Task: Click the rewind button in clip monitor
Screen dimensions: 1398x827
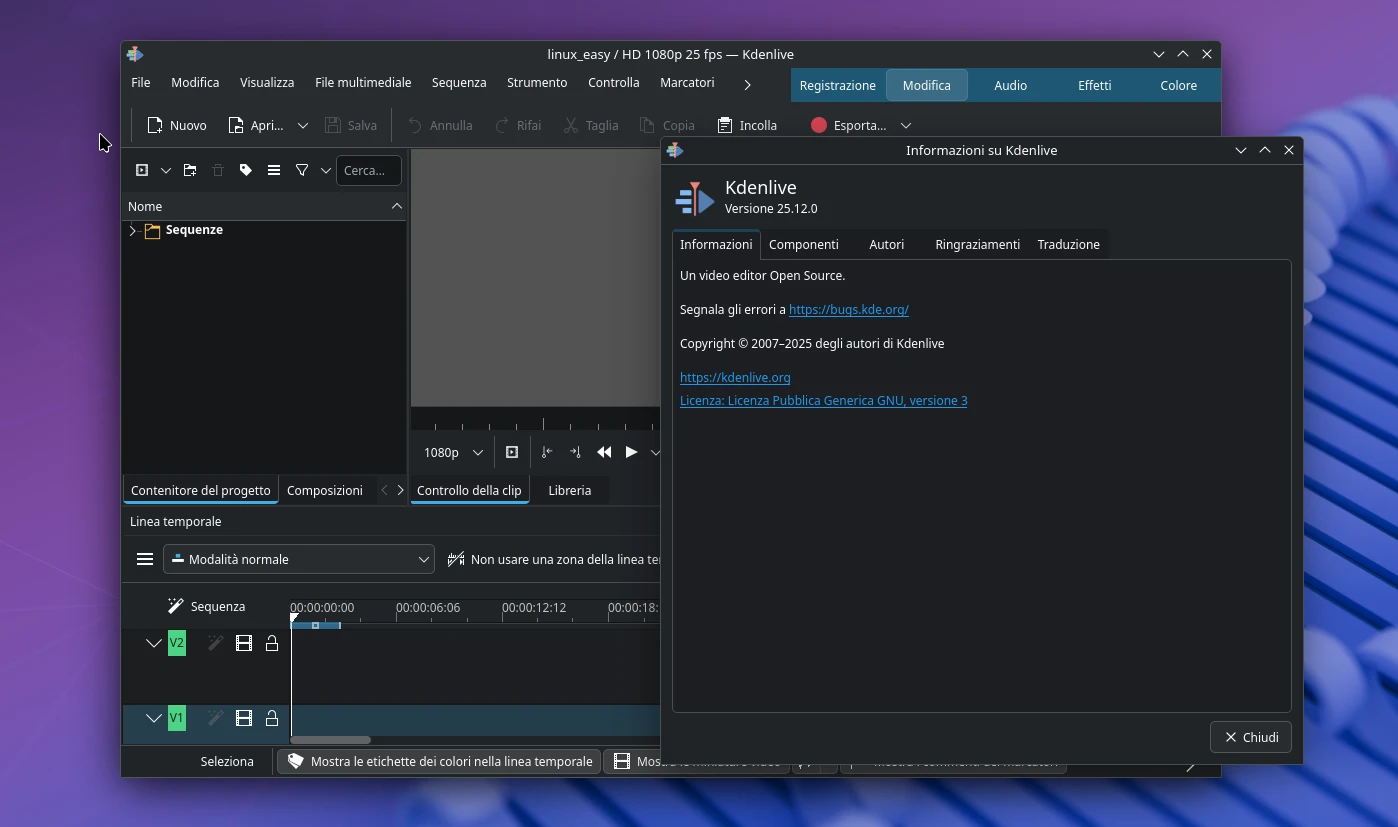Action: pos(604,452)
